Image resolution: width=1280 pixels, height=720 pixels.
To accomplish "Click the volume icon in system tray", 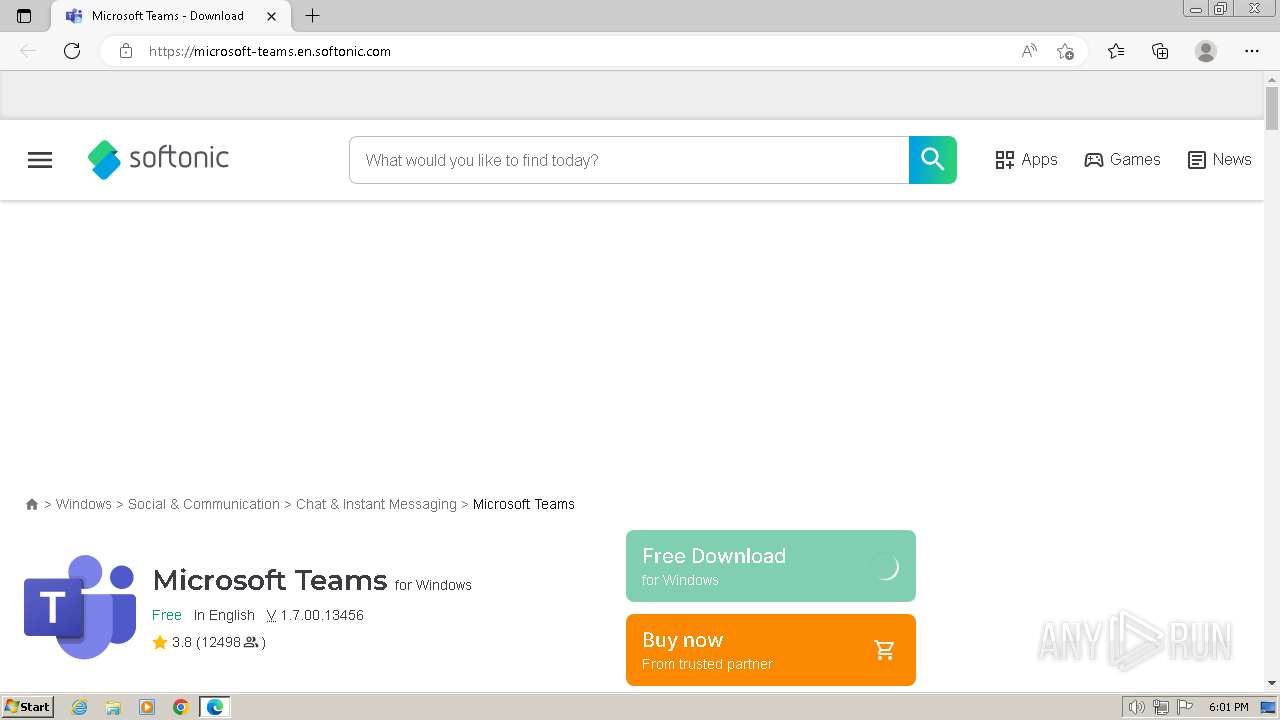I will 1137,707.
